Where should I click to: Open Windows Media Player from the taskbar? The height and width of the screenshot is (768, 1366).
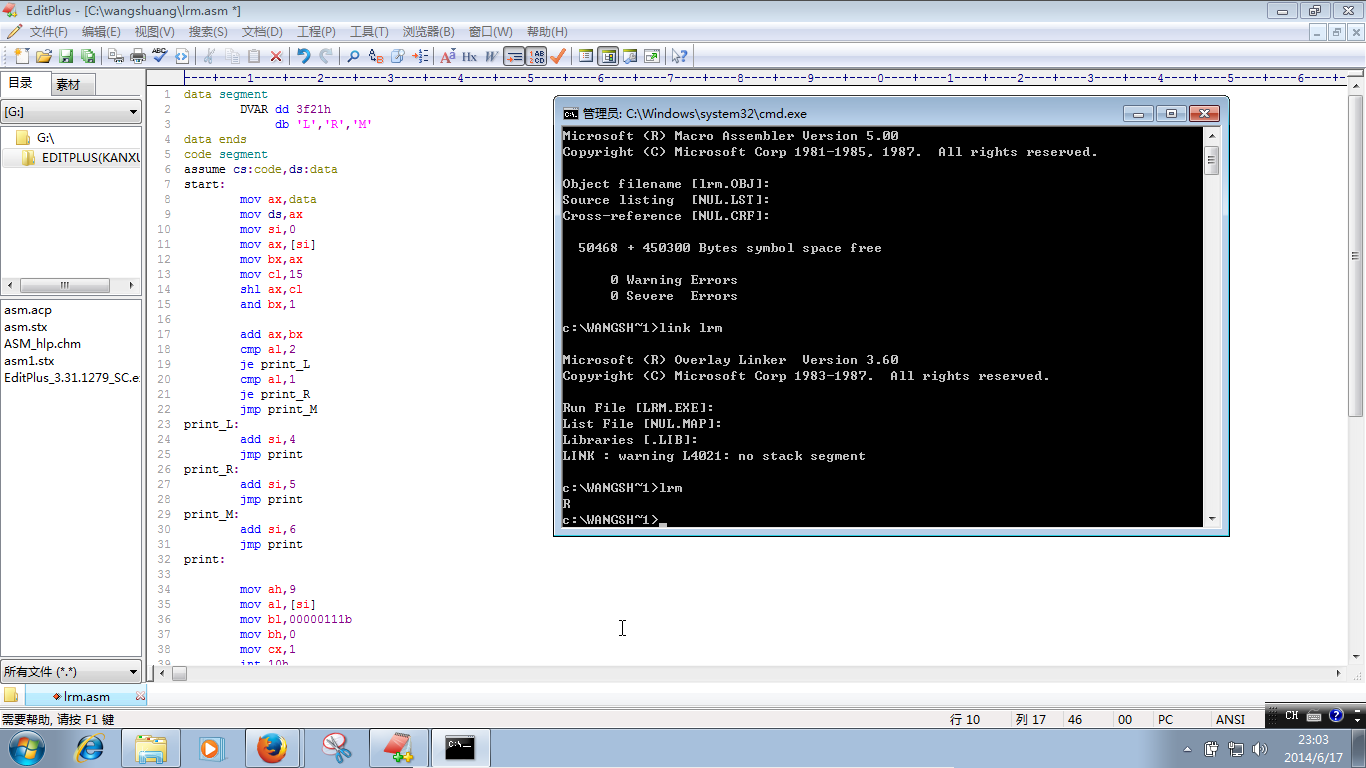tap(210, 748)
